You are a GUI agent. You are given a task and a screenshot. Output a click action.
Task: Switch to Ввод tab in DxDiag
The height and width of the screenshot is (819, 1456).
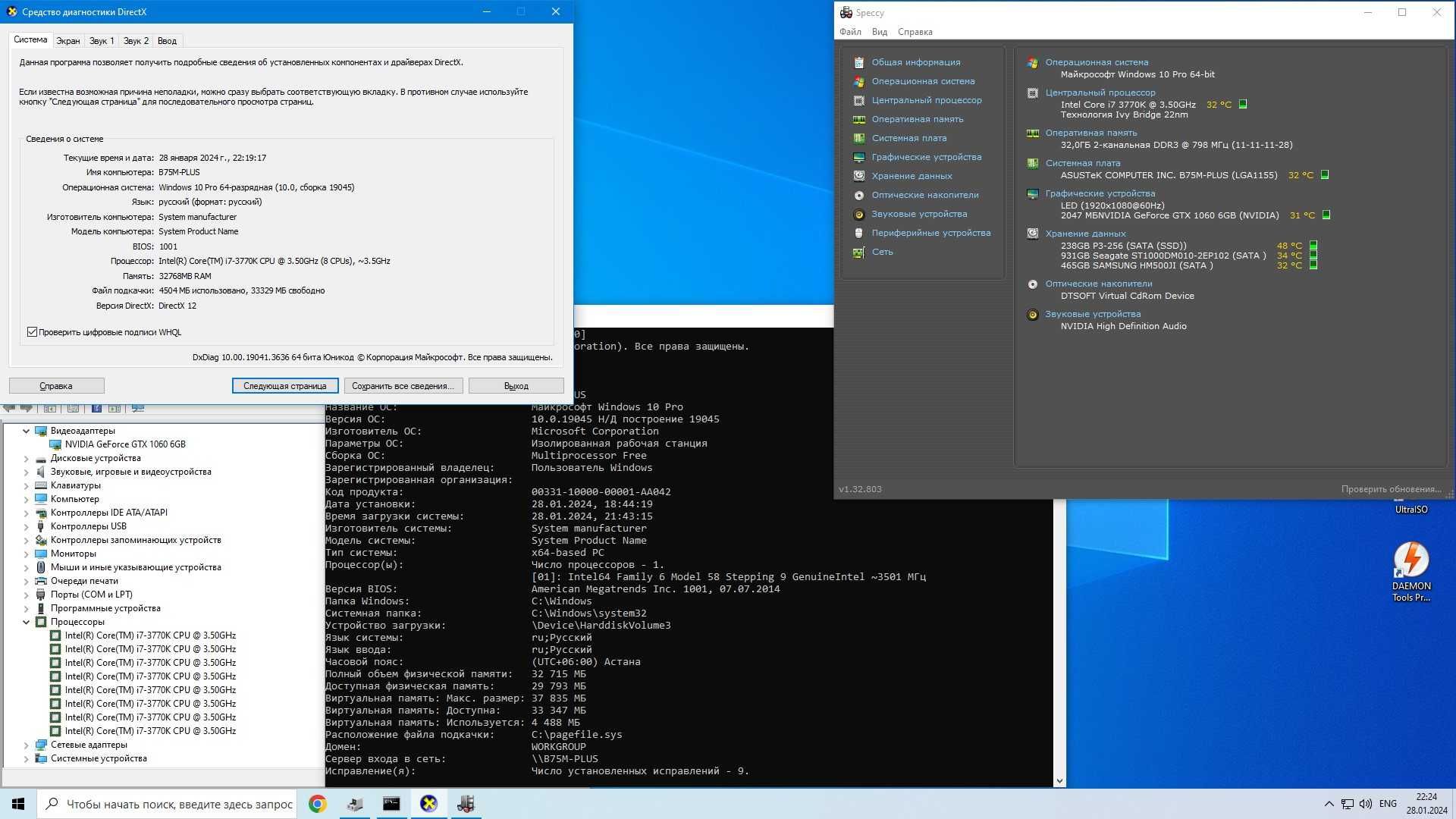[x=168, y=41]
